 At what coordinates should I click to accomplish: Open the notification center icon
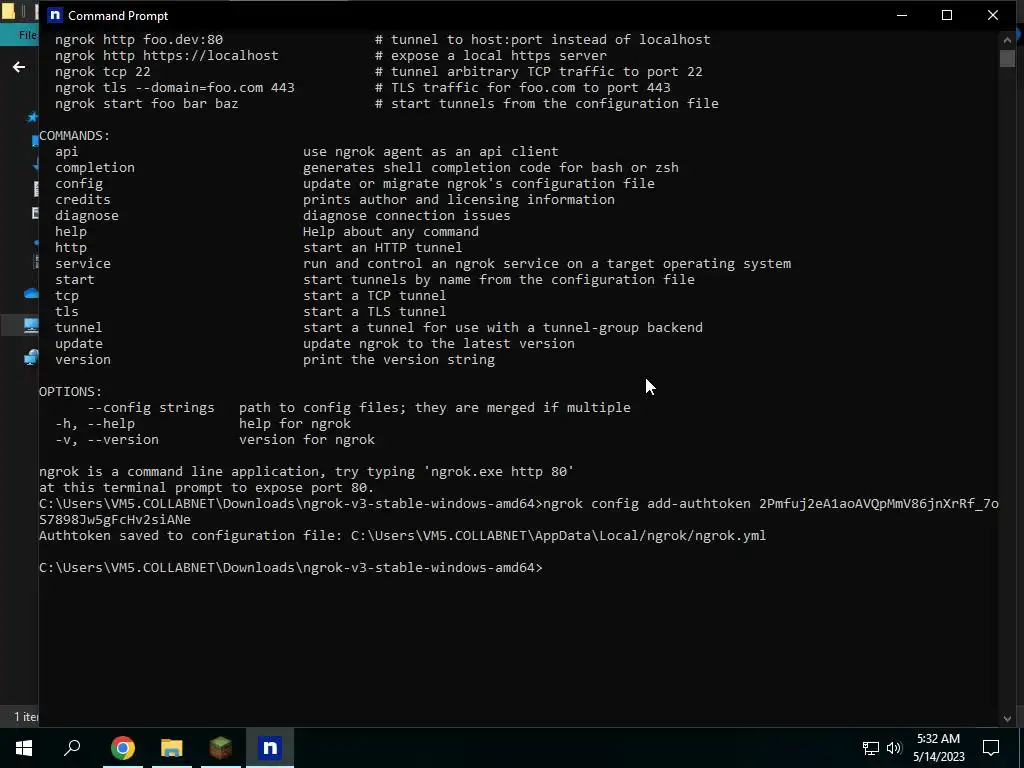pos(991,748)
